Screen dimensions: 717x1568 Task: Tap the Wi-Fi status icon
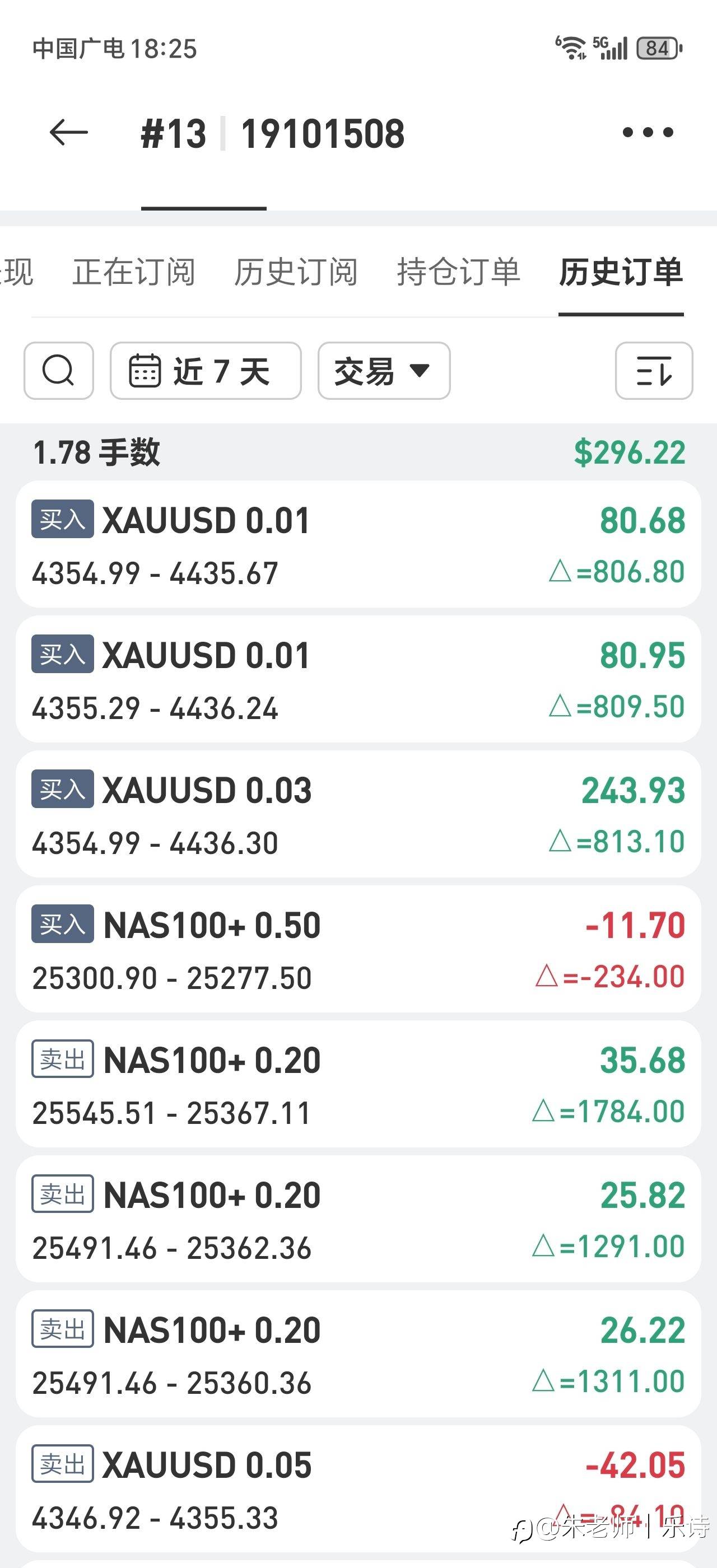(571, 48)
